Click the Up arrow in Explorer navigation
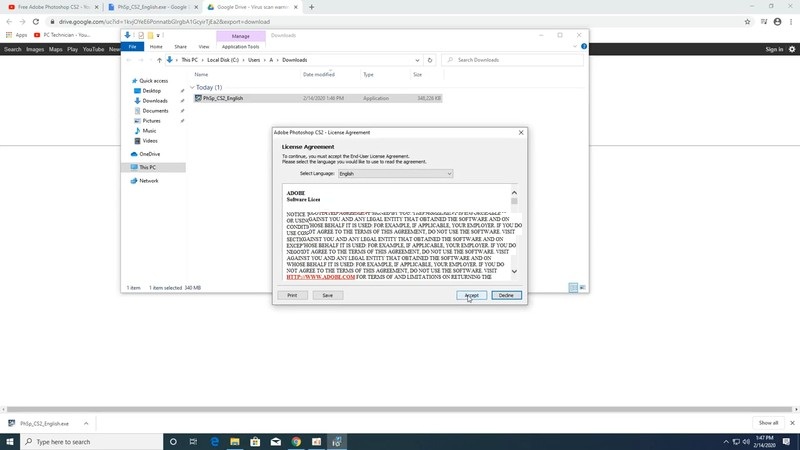Screen dimensions: 800x450 tap(157, 60)
